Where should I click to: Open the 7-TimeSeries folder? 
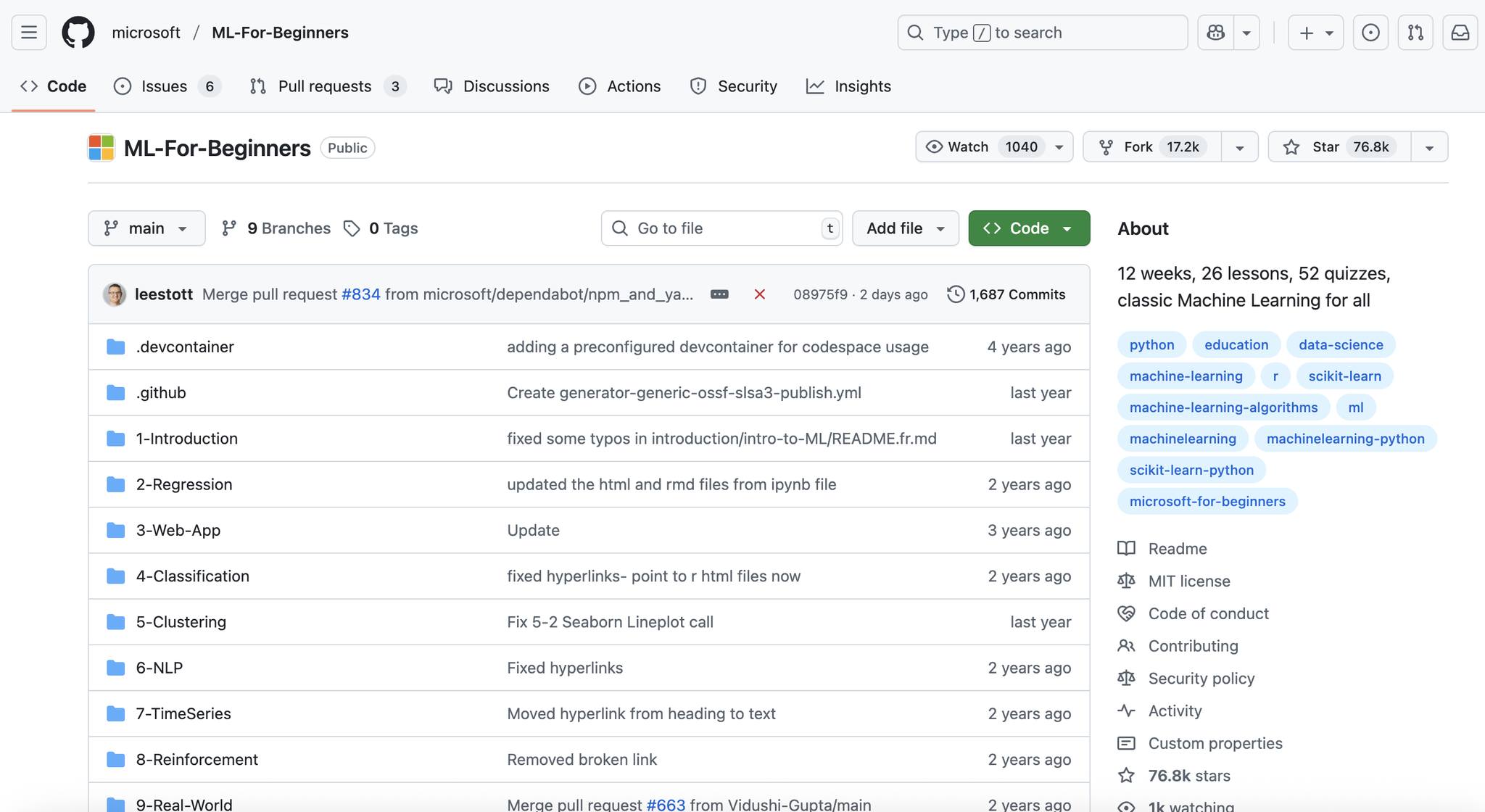point(183,714)
